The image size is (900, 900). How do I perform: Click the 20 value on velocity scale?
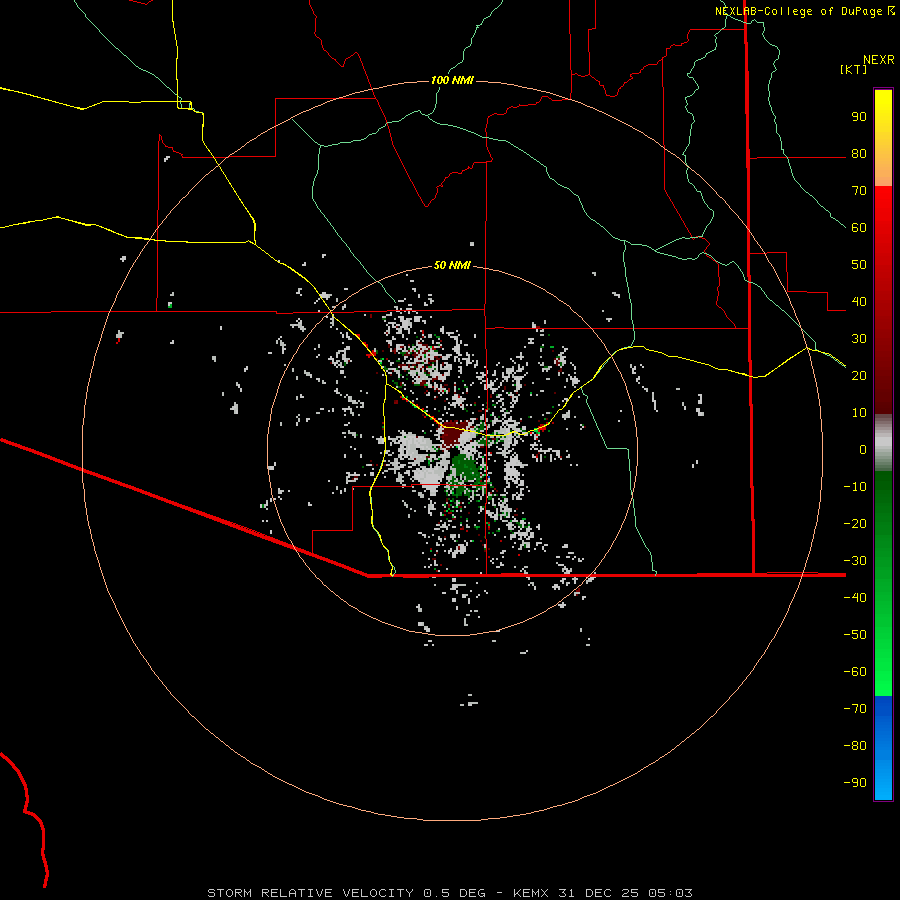[859, 375]
